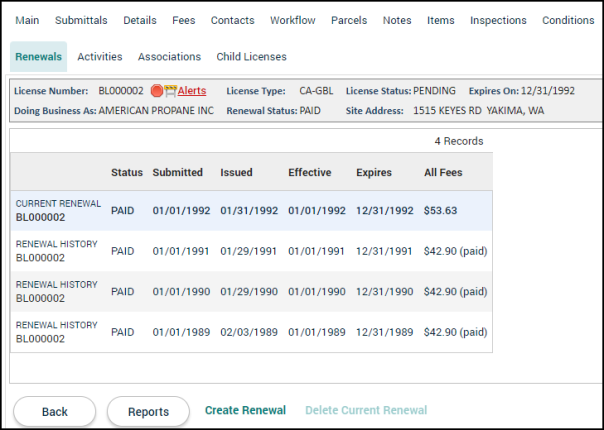Select renewal history row expiring 12/31/1990

click(251, 291)
